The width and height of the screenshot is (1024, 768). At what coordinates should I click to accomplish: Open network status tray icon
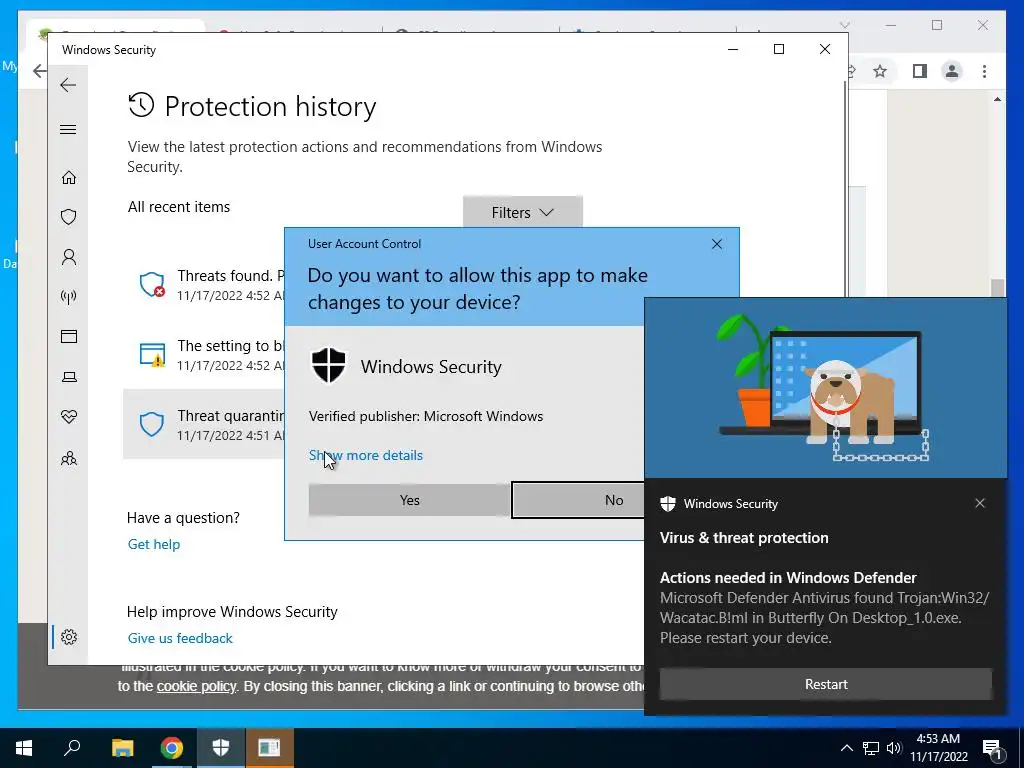(x=871, y=748)
